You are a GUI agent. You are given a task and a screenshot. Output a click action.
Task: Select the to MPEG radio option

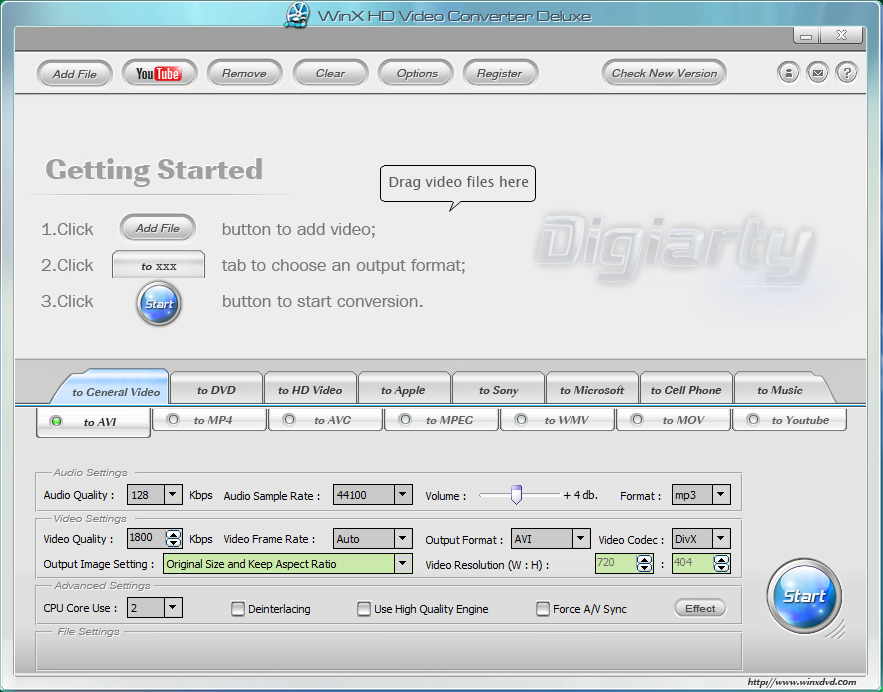pos(405,420)
